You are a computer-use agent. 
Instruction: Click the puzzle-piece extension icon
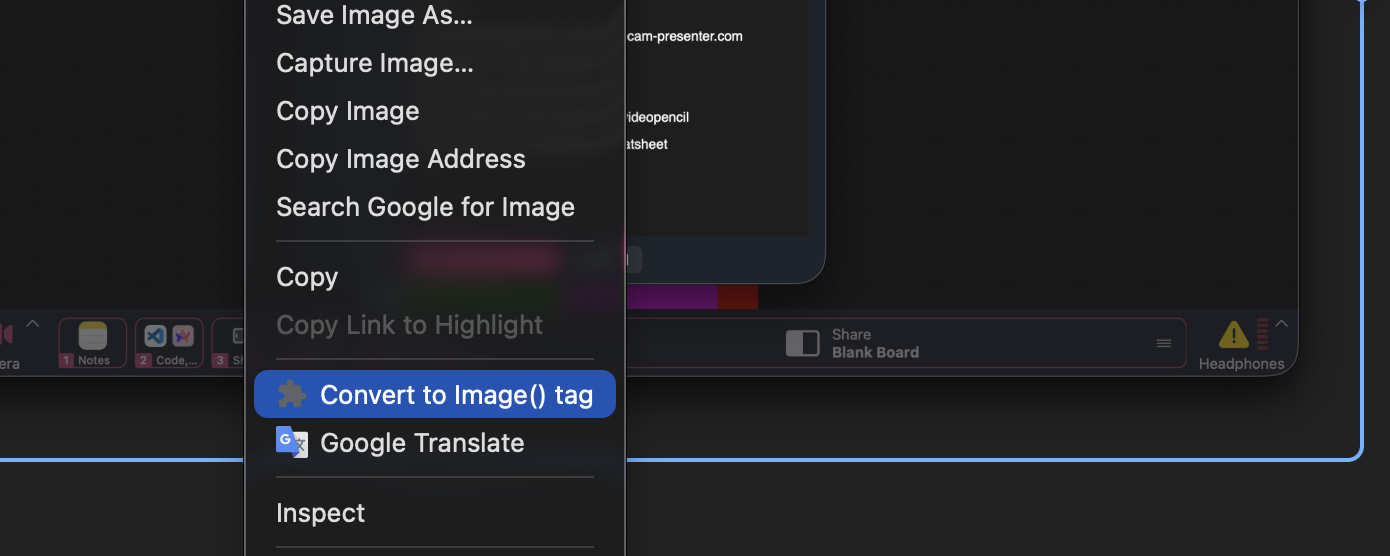292,394
